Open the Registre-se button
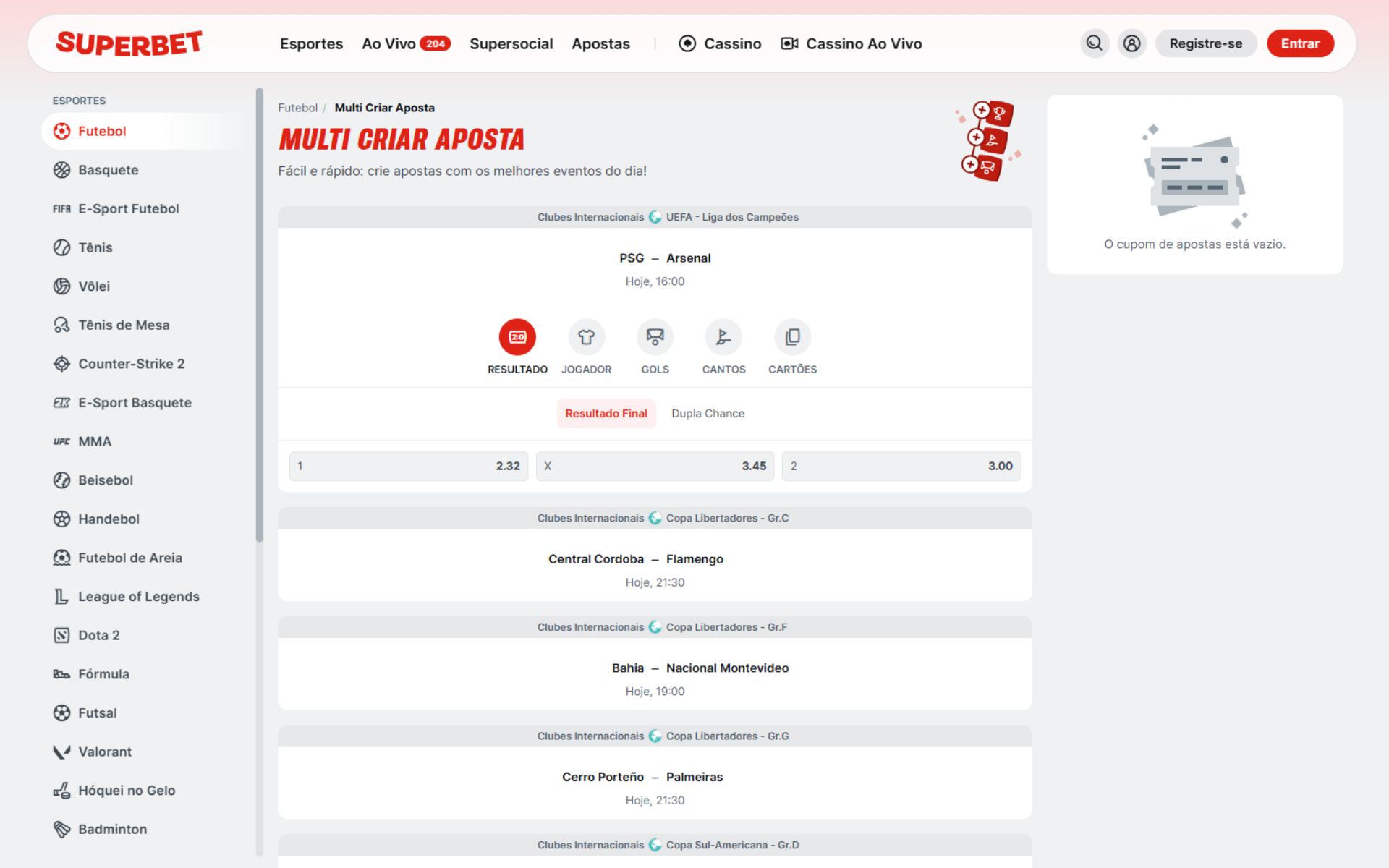The image size is (1389, 868). [1206, 43]
